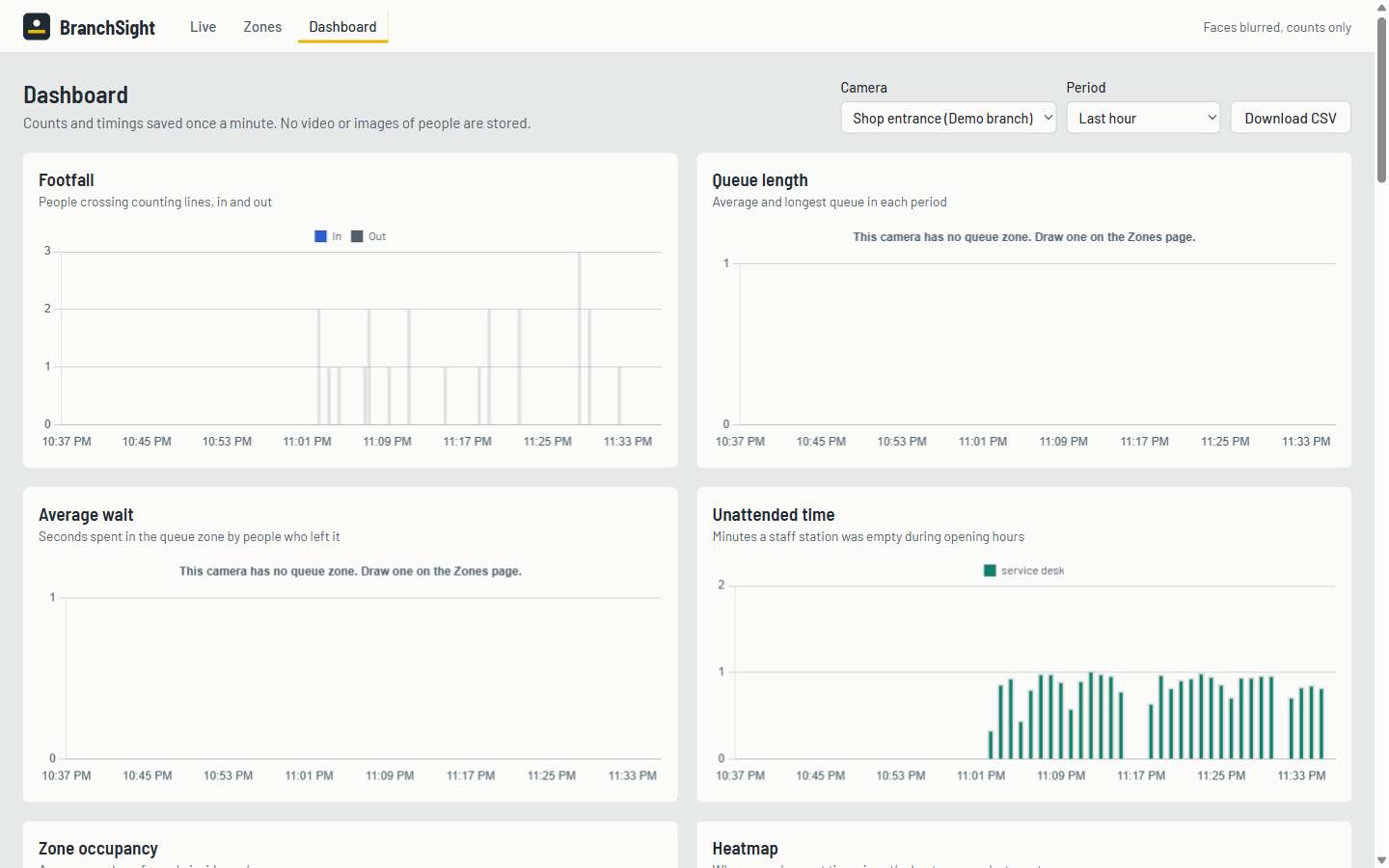Click the "Faces blurred, counts only" notice
This screenshot has width=1389, height=868.
1277,27
